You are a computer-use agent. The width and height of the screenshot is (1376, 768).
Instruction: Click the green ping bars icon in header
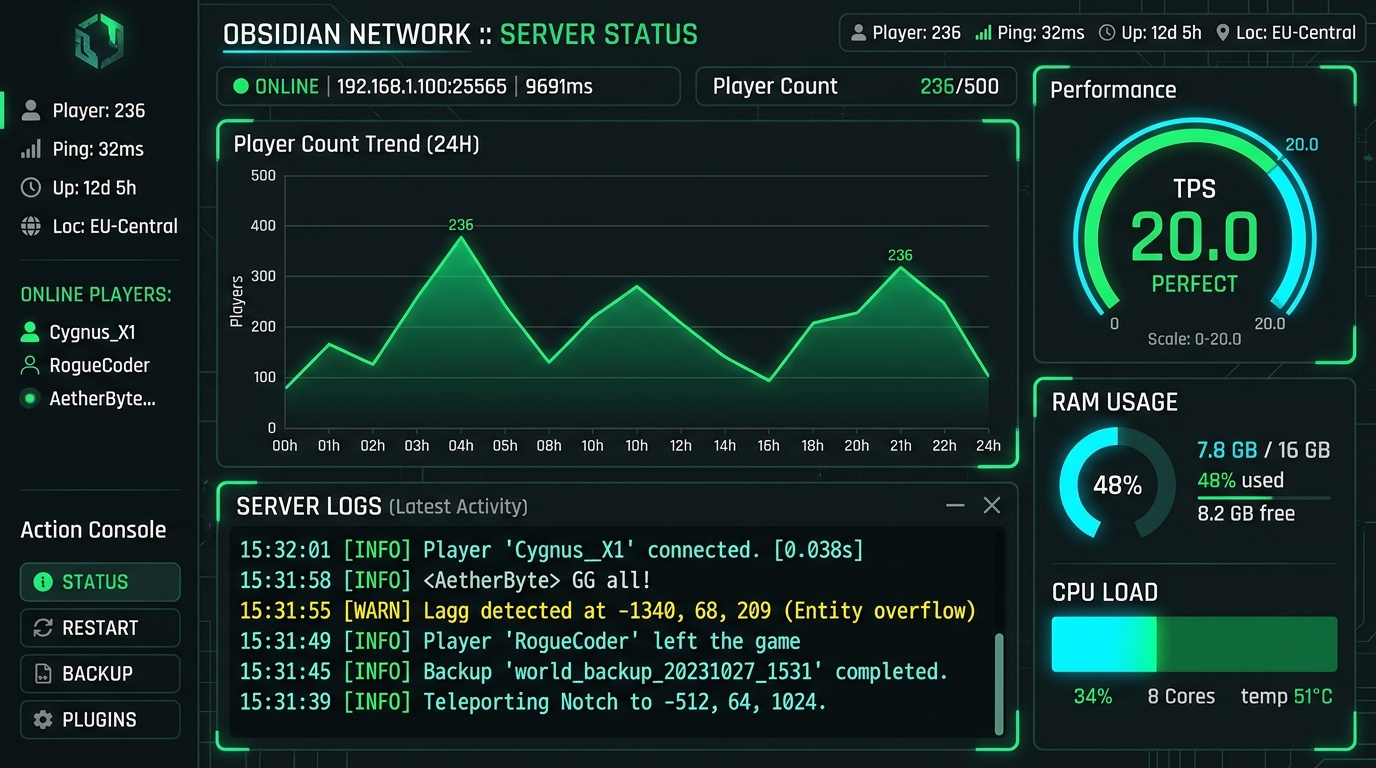tap(983, 33)
